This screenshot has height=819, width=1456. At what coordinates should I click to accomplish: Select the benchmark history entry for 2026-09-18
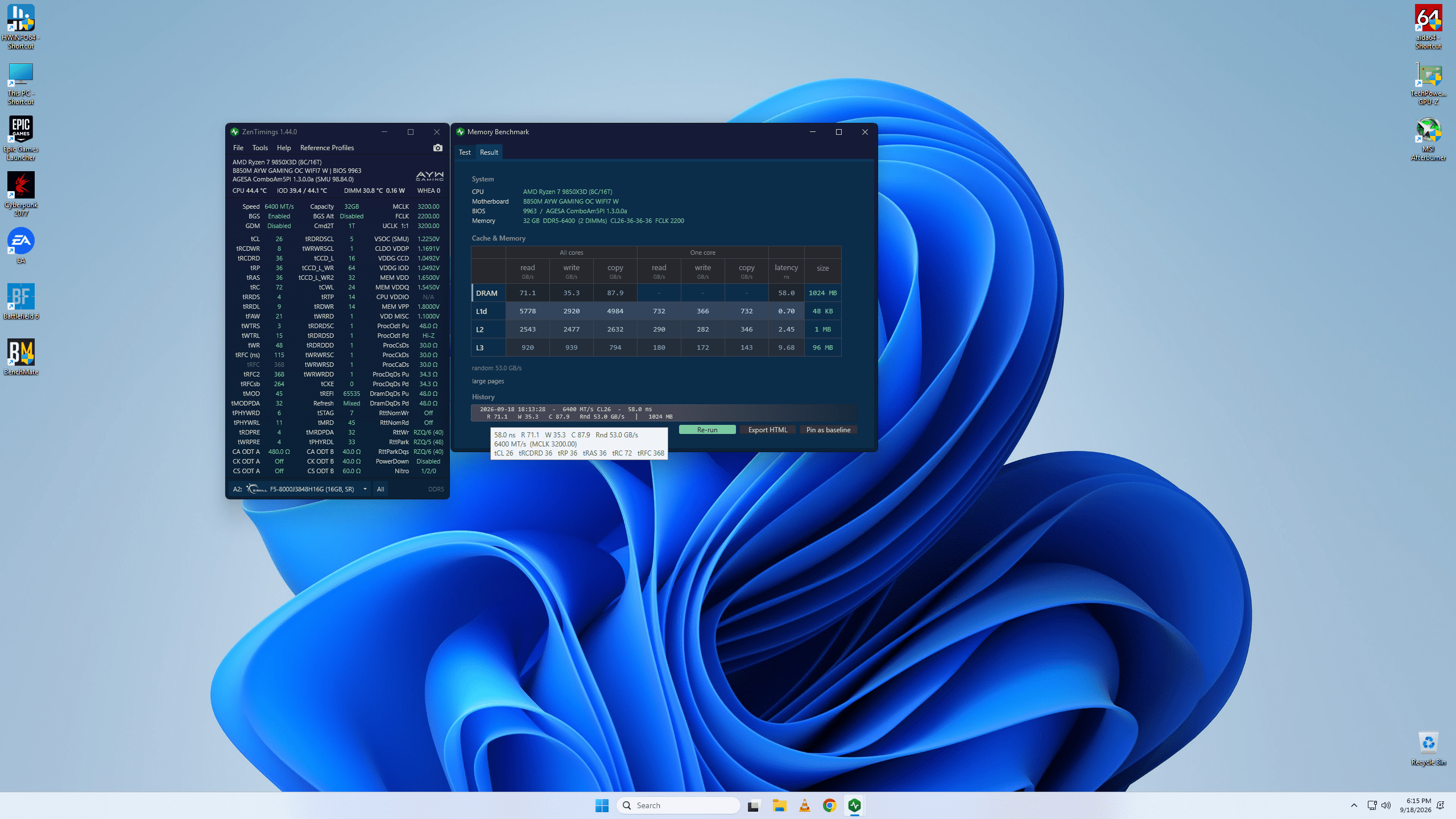(664, 413)
